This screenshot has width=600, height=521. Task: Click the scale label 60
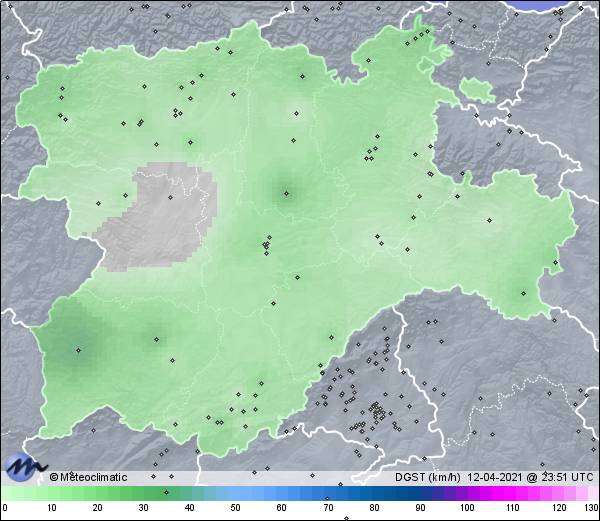pos(282,508)
